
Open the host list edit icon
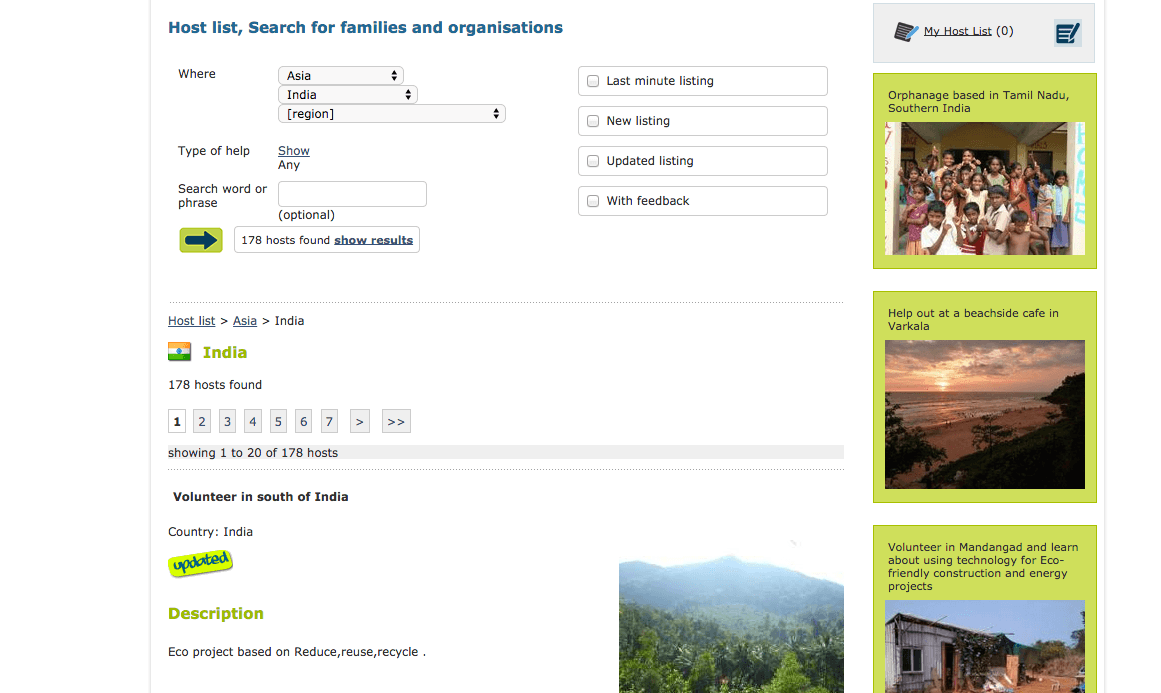(x=1067, y=33)
